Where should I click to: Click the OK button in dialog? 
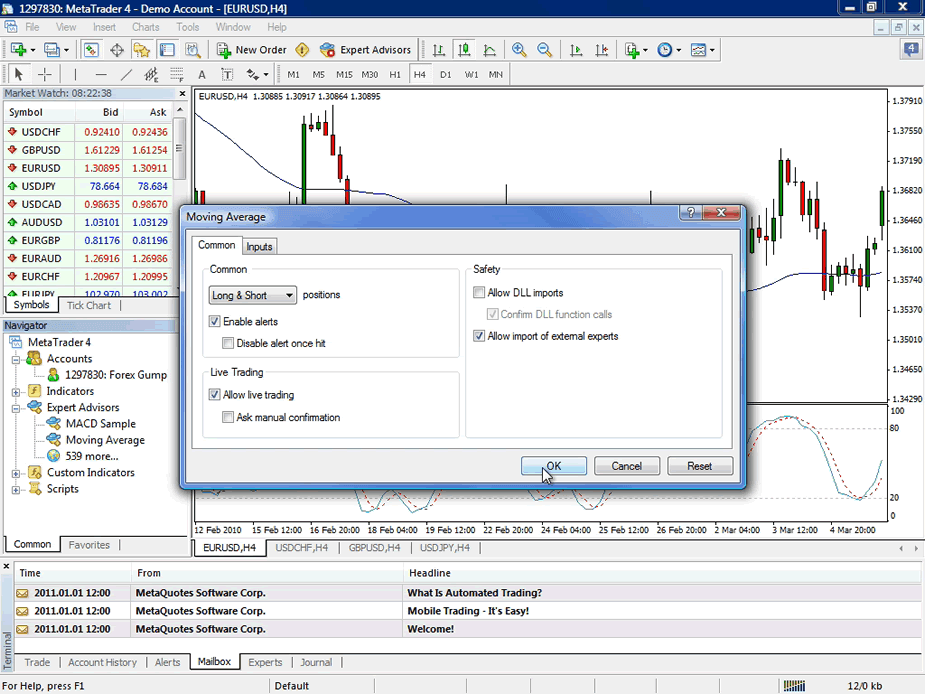[553, 466]
